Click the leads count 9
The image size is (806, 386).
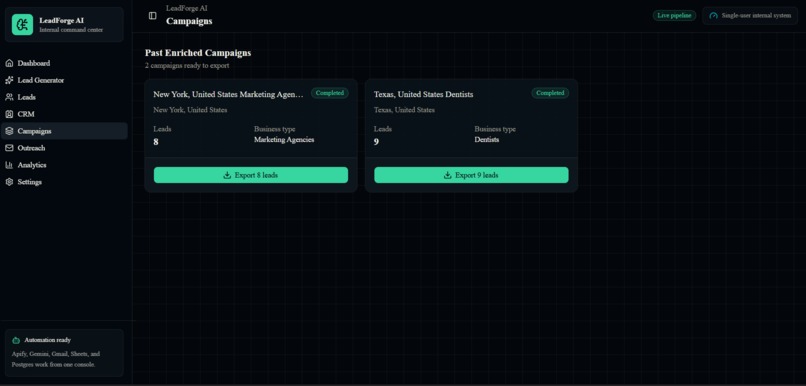(x=376, y=142)
